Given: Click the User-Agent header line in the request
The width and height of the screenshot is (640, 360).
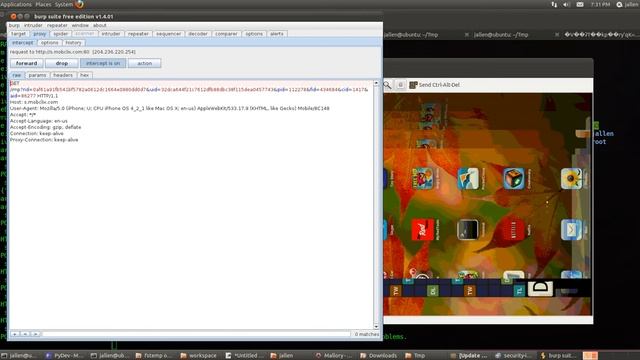Looking at the screenshot, I should pos(169,108).
